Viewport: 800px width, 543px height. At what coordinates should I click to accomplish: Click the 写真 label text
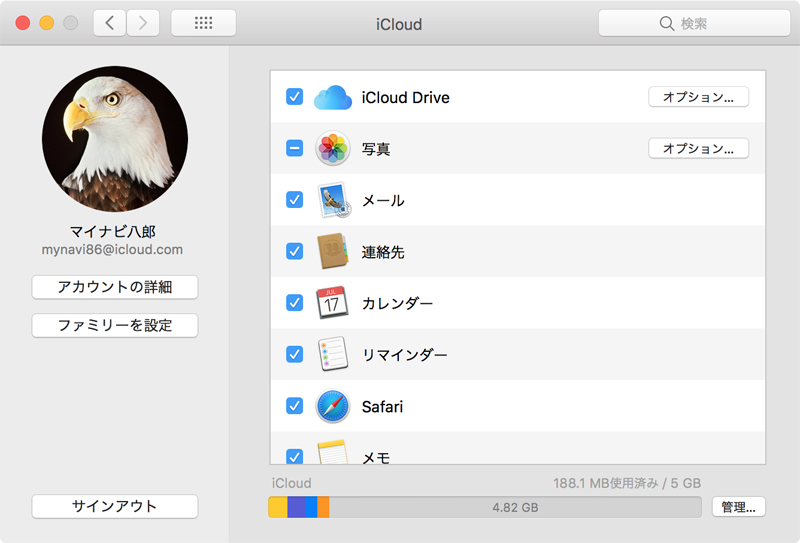[376, 149]
